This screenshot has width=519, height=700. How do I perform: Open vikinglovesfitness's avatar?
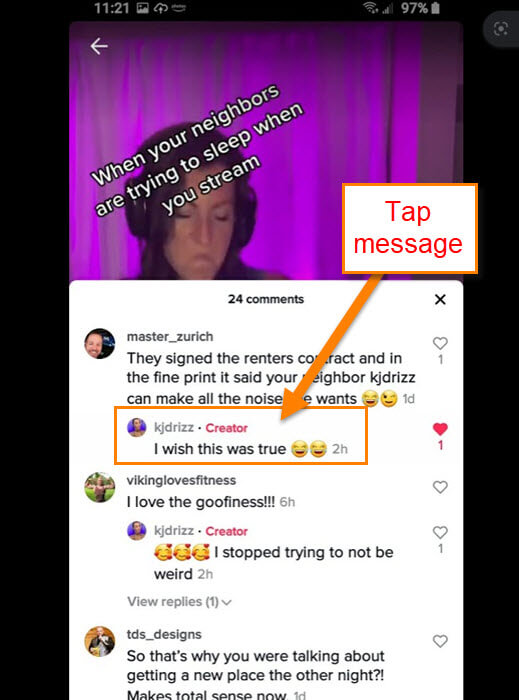click(x=100, y=487)
